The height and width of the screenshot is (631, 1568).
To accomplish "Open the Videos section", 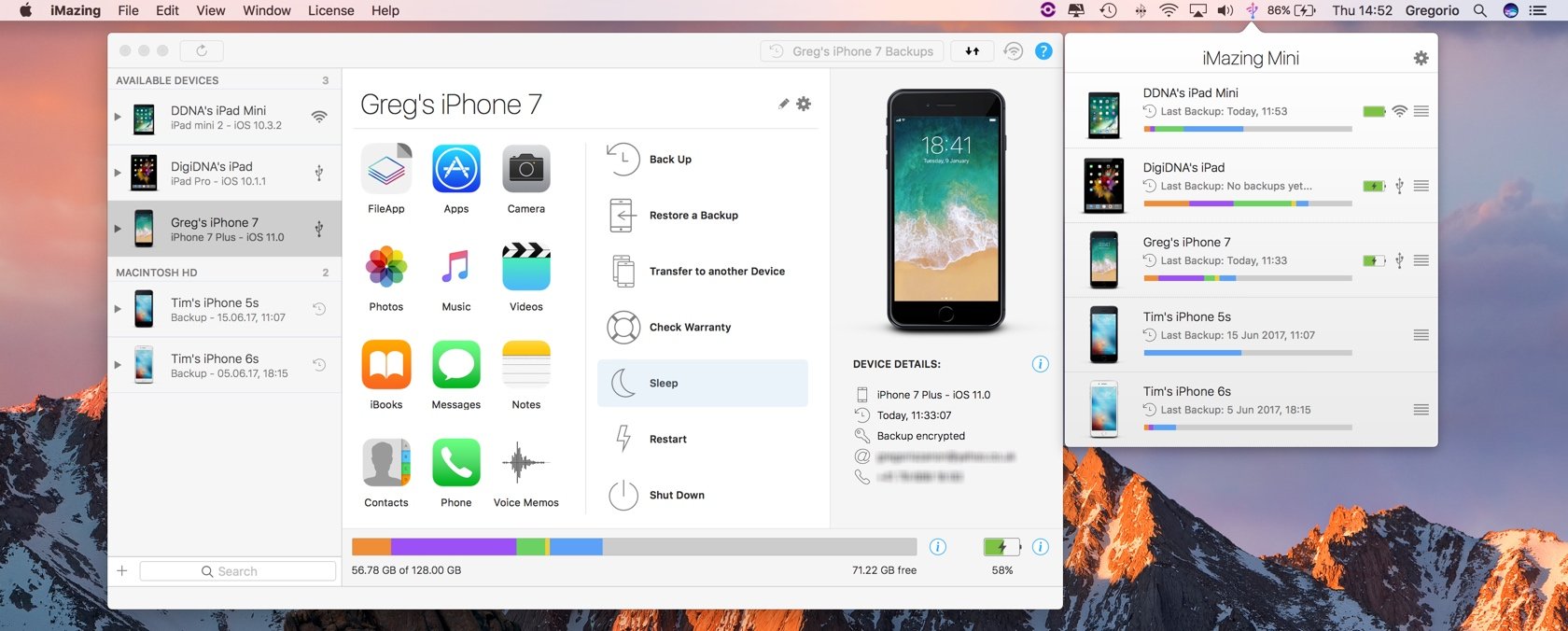I will (x=526, y=267).
